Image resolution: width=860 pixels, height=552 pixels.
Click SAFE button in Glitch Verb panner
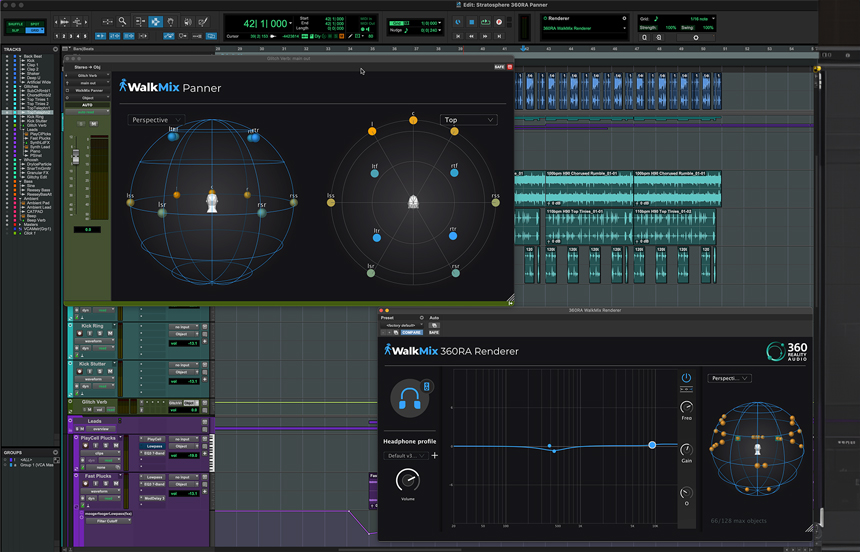499,67
